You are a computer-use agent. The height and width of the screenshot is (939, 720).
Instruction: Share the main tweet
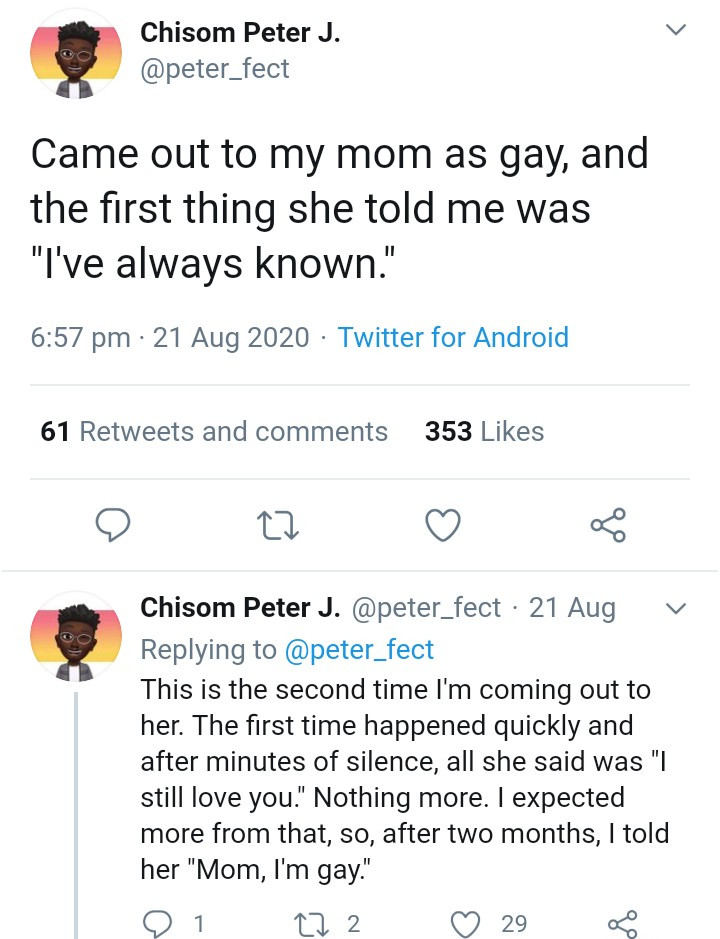tap(607, 525)
